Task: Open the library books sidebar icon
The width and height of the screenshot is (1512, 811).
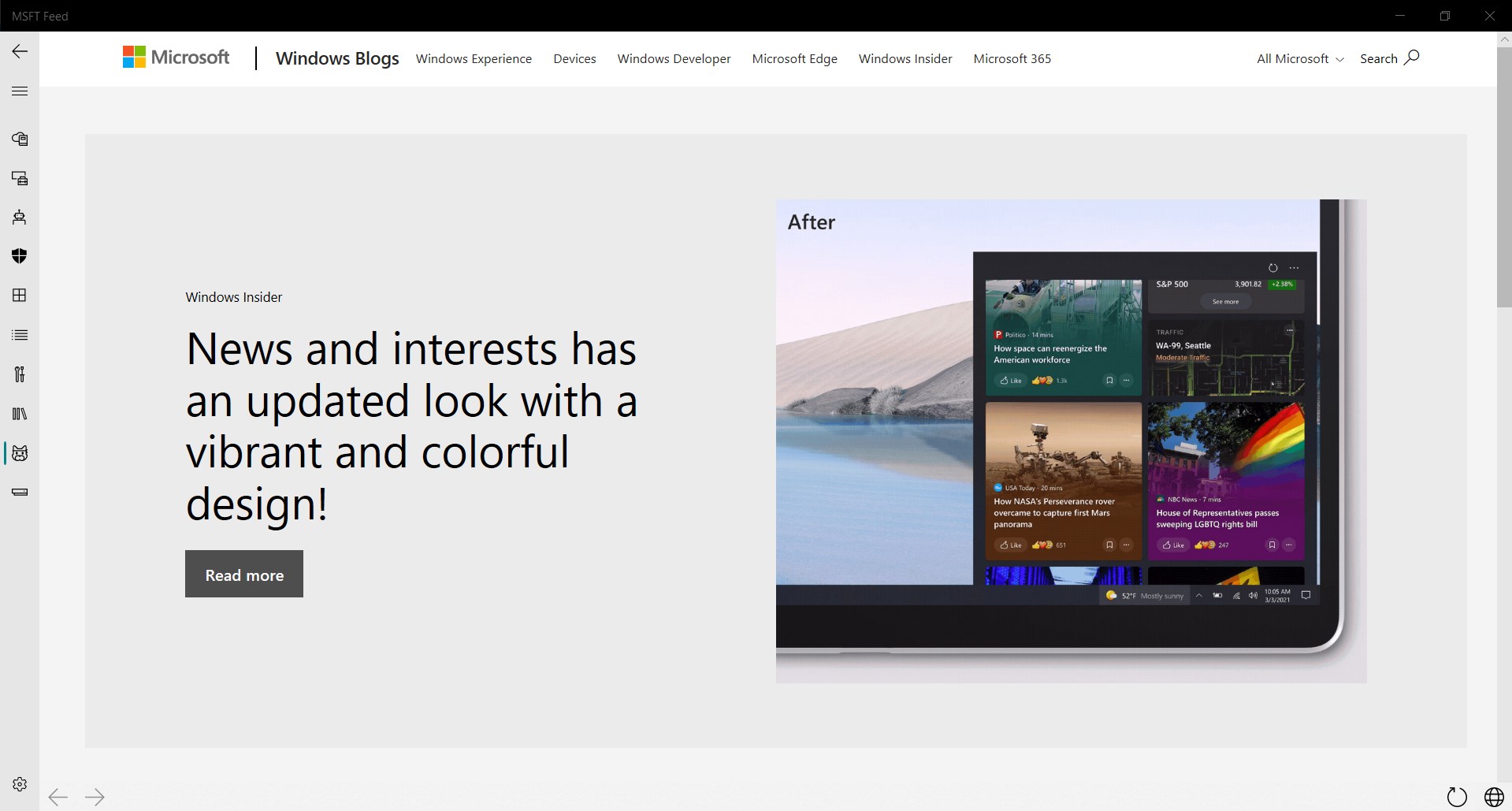Action: (20, 414)
